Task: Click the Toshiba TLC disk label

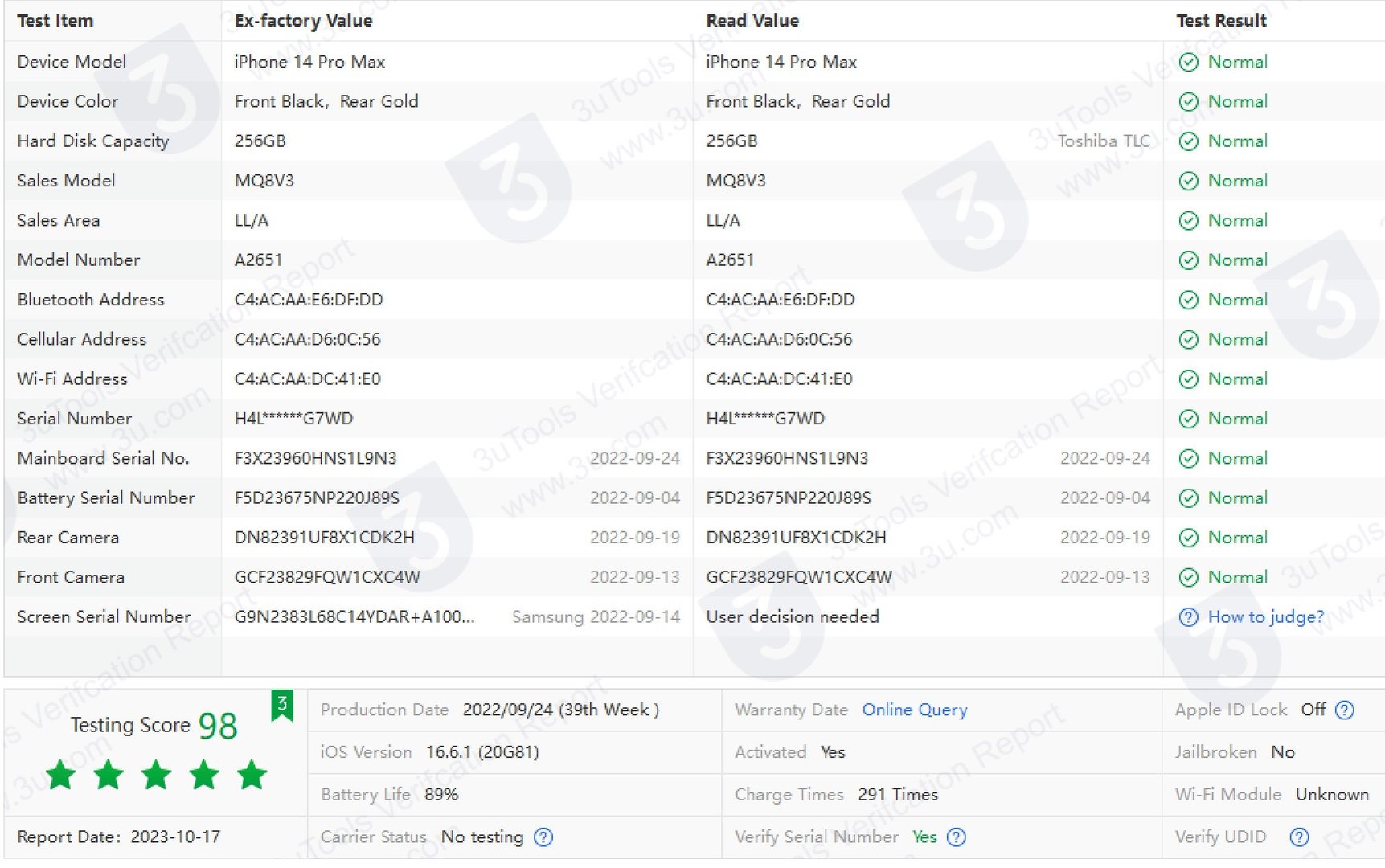Action: click(x=1103, y=141)
